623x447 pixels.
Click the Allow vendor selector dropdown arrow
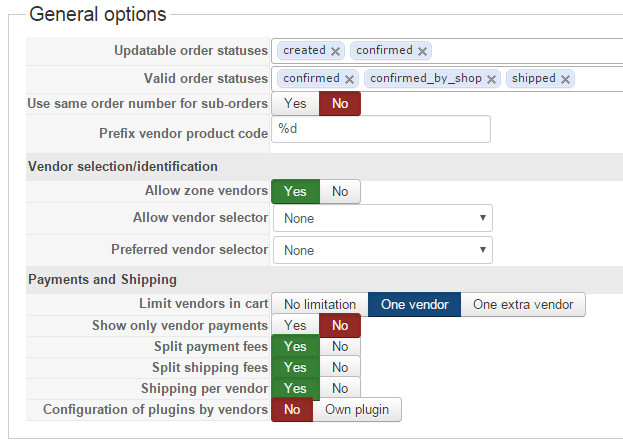click(483, 218)
